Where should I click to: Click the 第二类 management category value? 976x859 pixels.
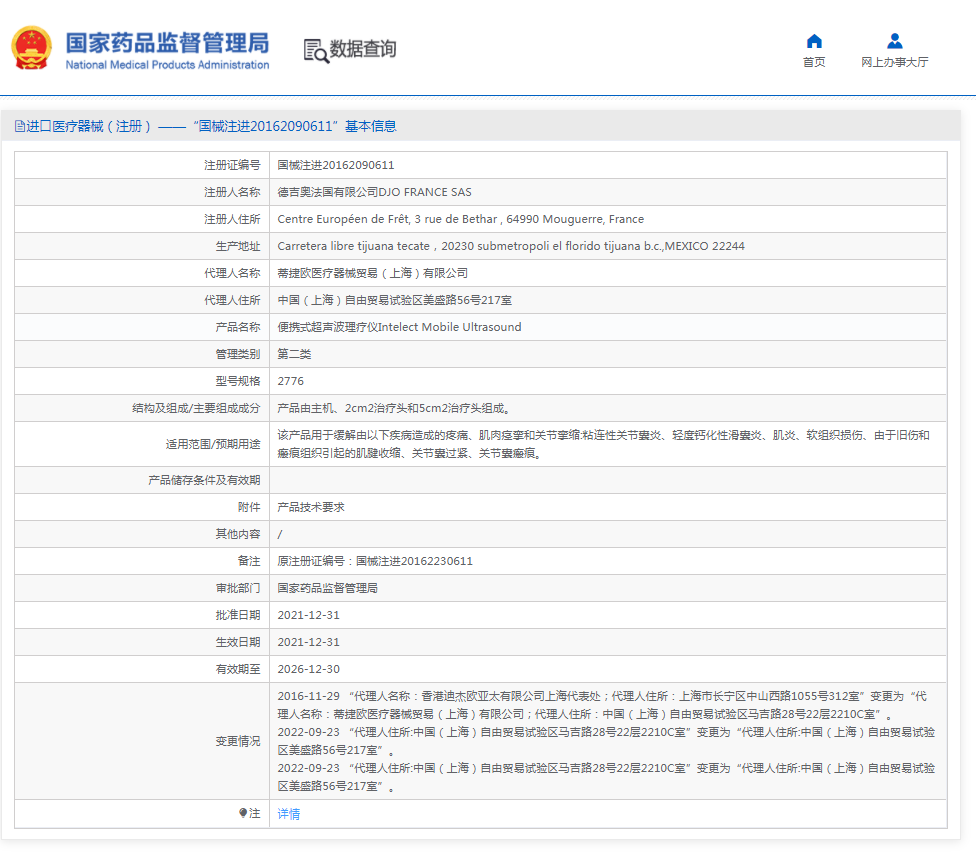[294, 354]
